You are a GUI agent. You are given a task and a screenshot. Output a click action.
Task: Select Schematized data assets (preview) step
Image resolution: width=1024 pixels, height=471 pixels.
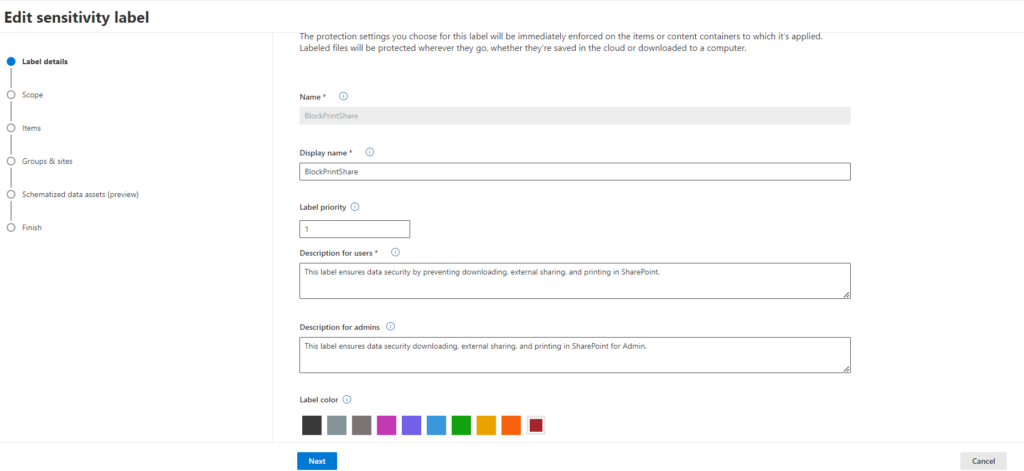point(80,194)
